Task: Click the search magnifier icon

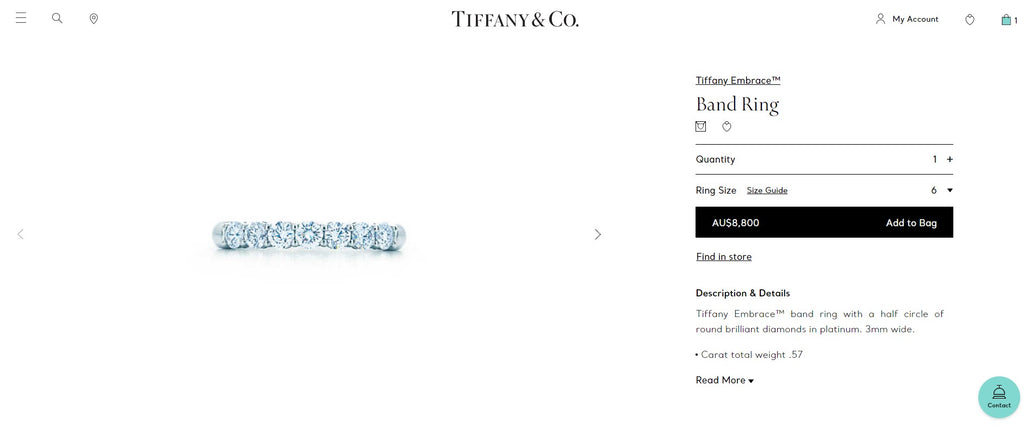Action: point(57,18)
